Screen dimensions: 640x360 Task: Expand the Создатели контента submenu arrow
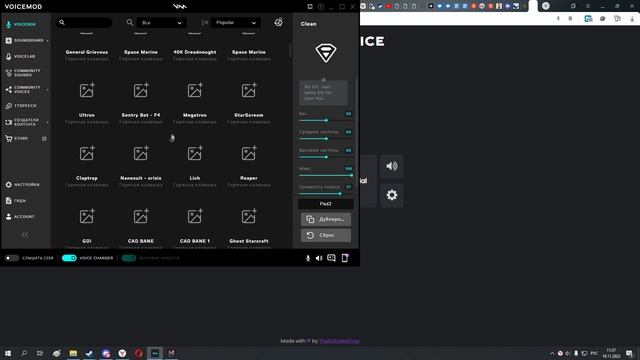point(47,122)
